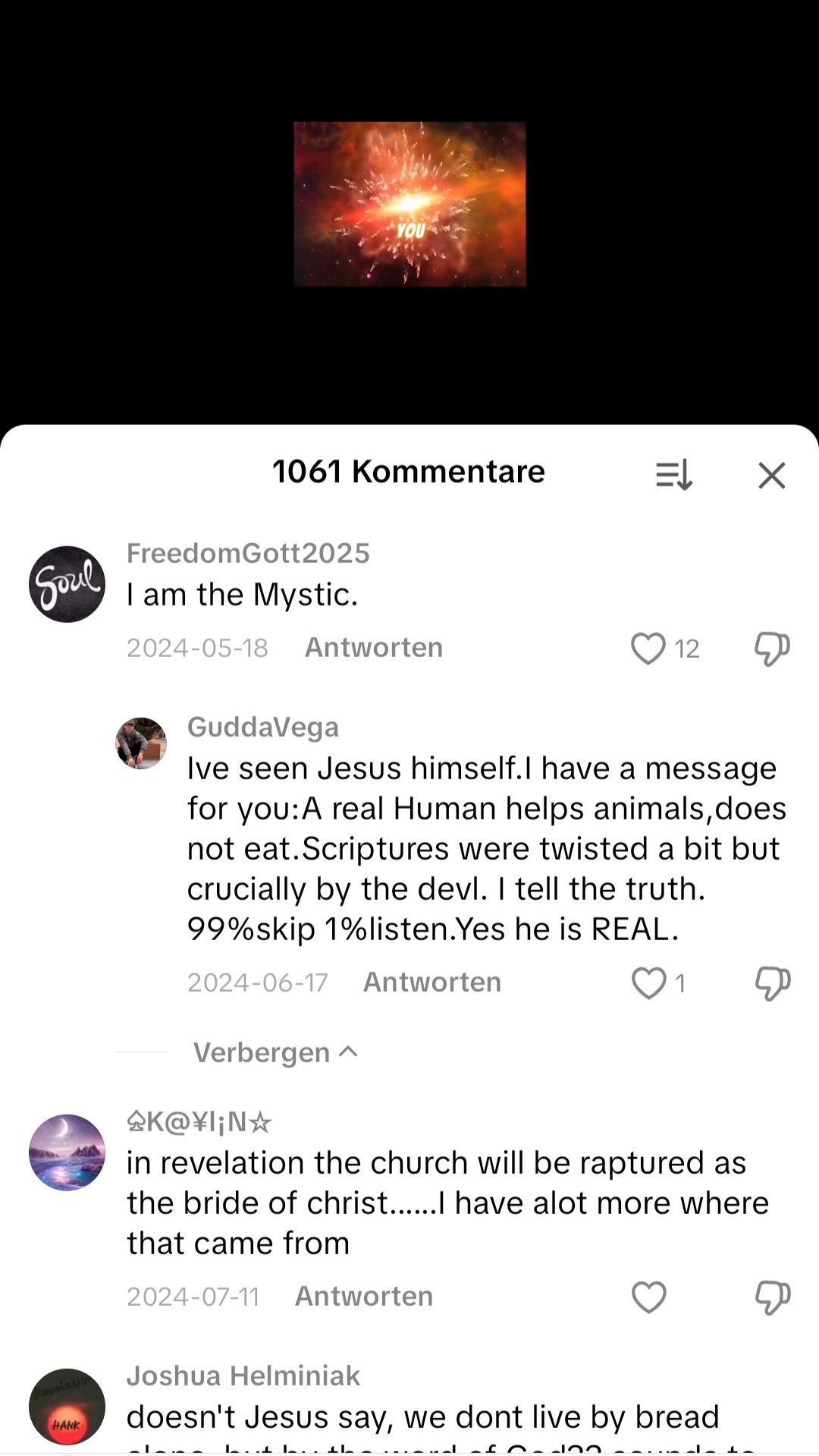This screenshot has height=1456, width=819.
Task: Like the revelation comment by K@¥l¡N
Action: click(x=649, y=1297)
